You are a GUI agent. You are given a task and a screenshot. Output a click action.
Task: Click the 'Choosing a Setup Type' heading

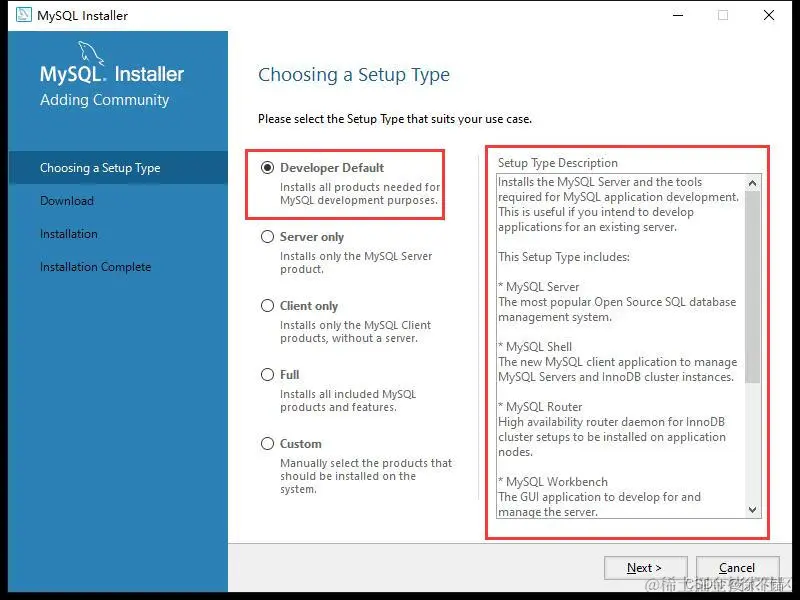pyautogui.click(x=354, y=75)
